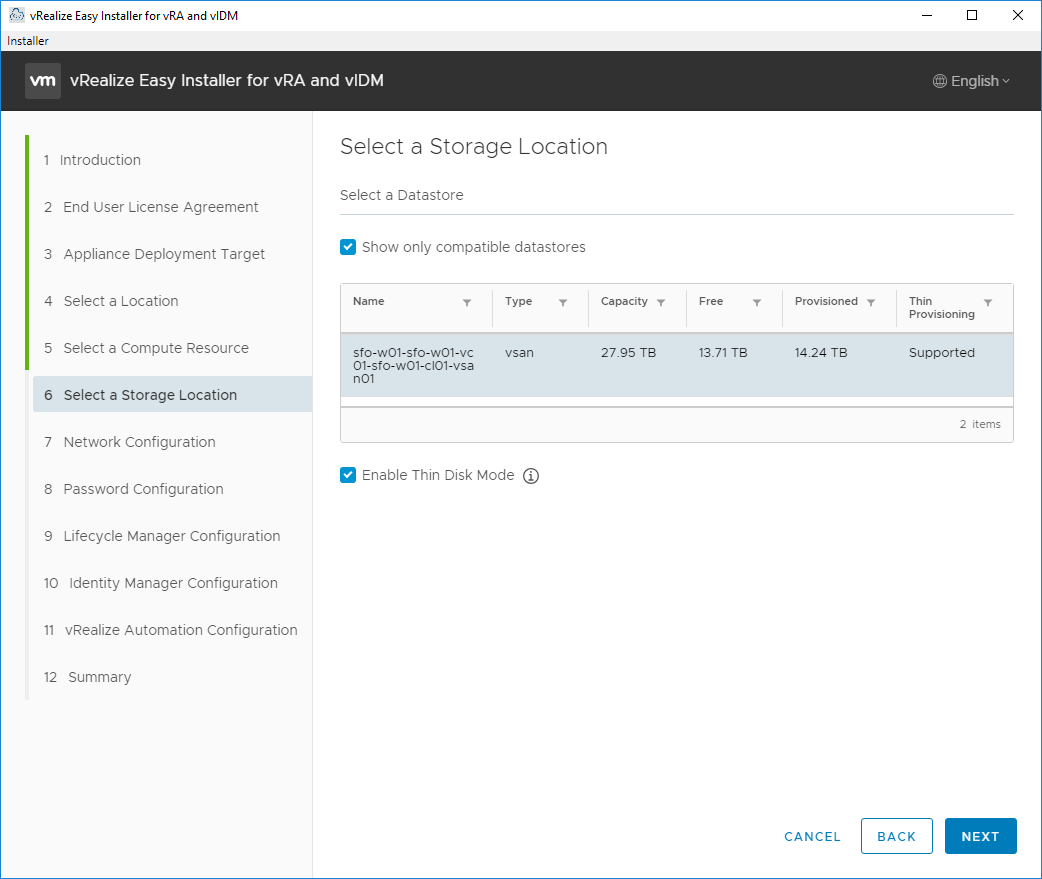Click the Supported thin provisioning cell
This screenshot has height=879, width=1042.
coord(942,353)
